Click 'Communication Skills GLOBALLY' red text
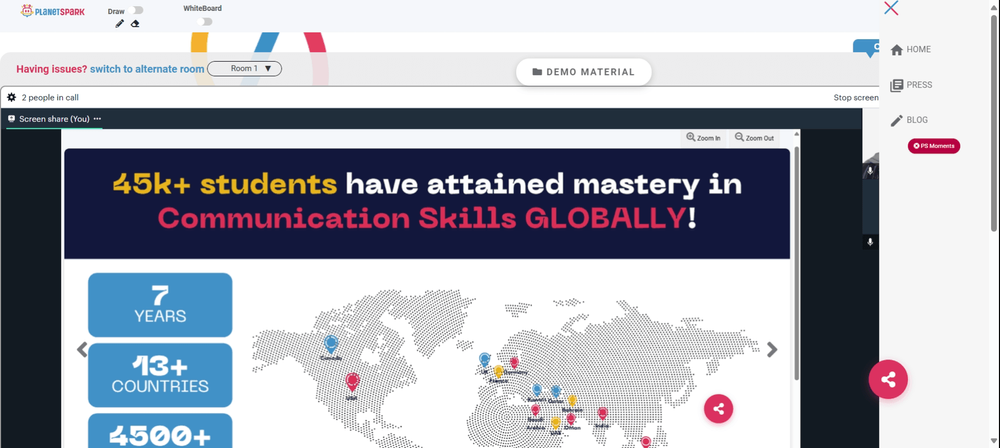 tap(422, 219)
